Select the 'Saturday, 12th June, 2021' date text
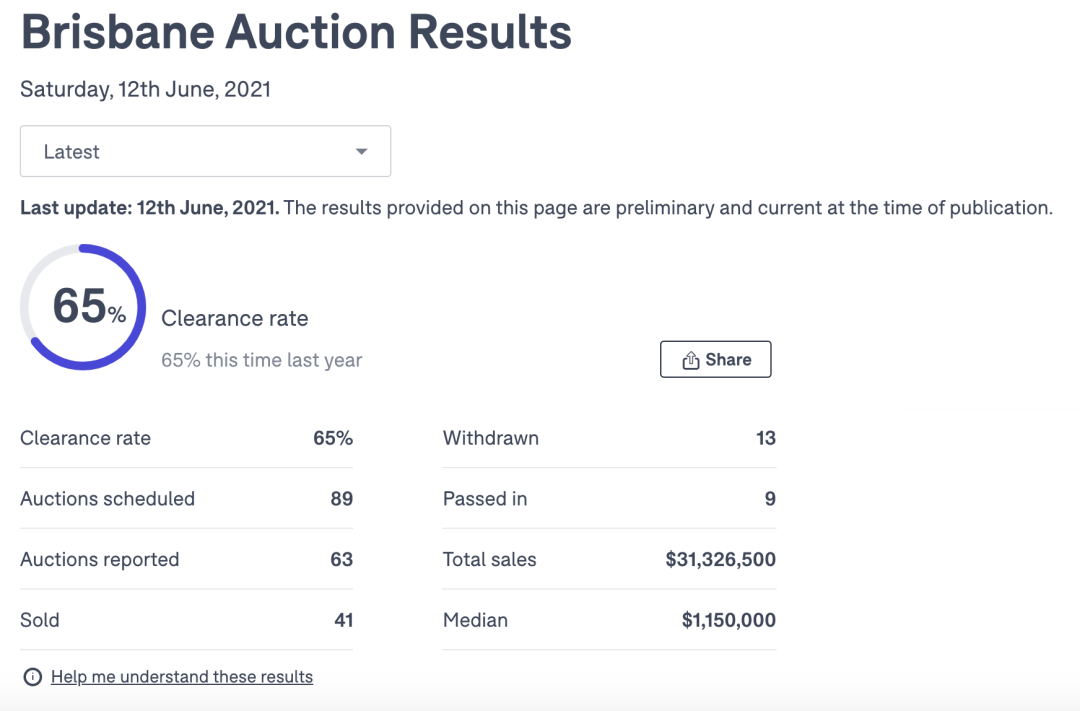Image resolution: width=1080 pixels, height=711 pixels. (x=146, y=89)
